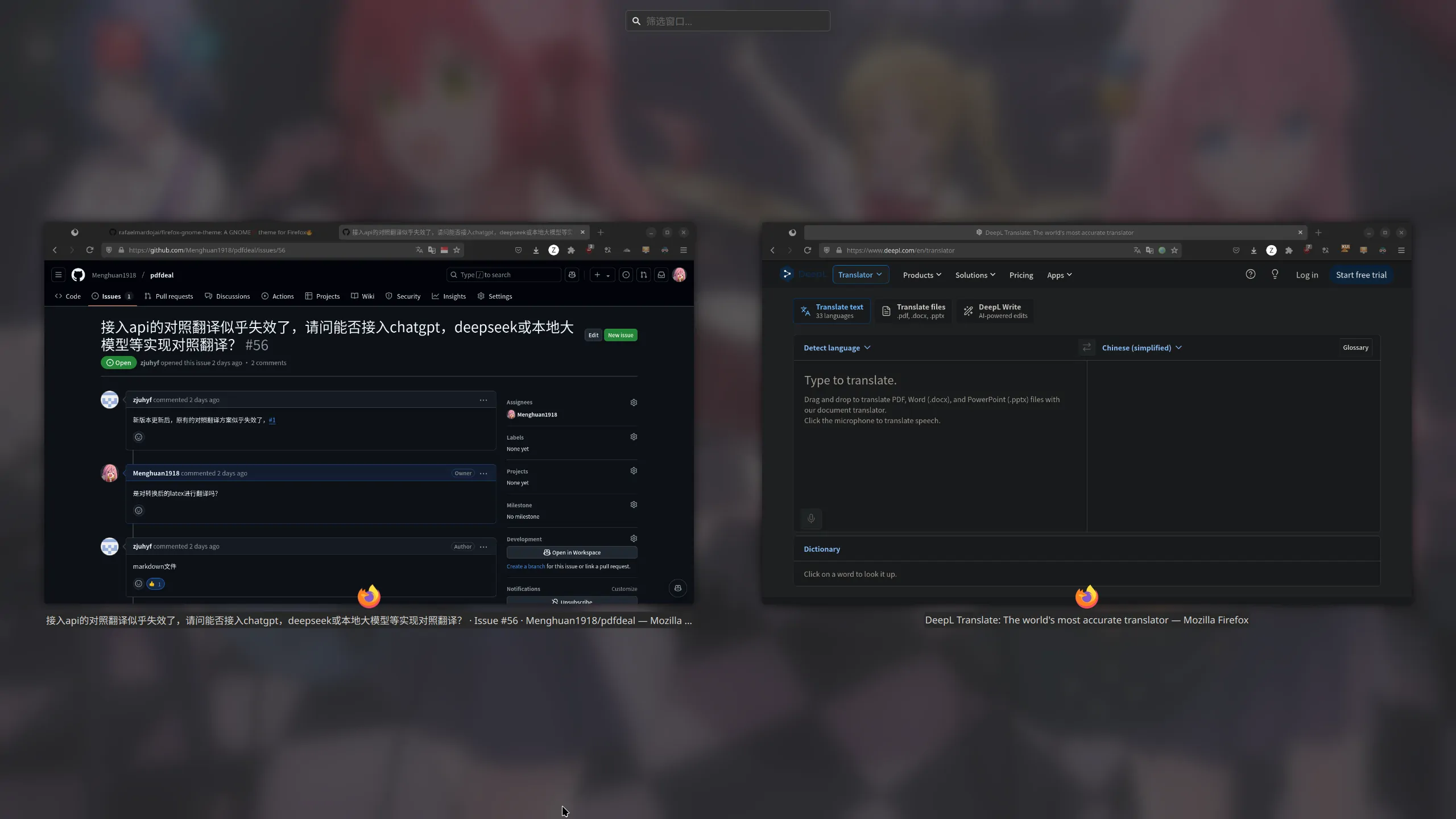Expand Detect language dropdown
1456x819 pixels.
837,348
